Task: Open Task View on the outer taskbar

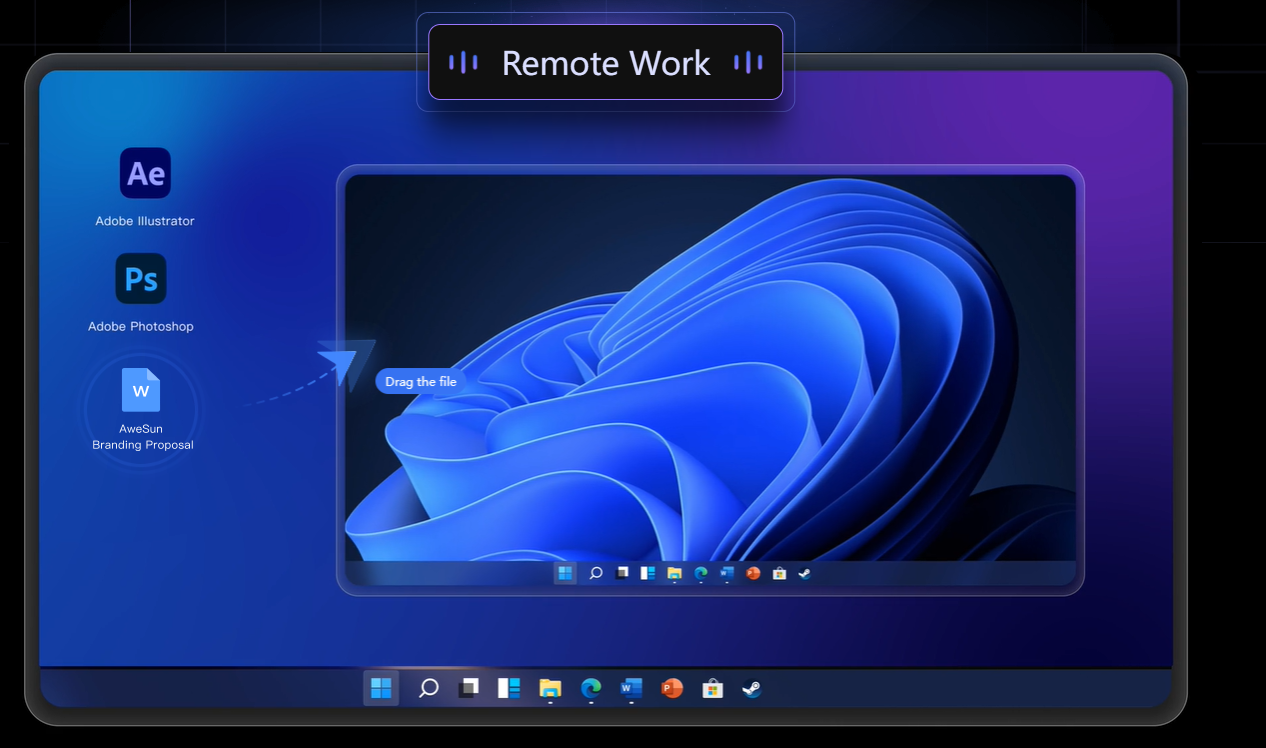Action: tap(469, 688)
